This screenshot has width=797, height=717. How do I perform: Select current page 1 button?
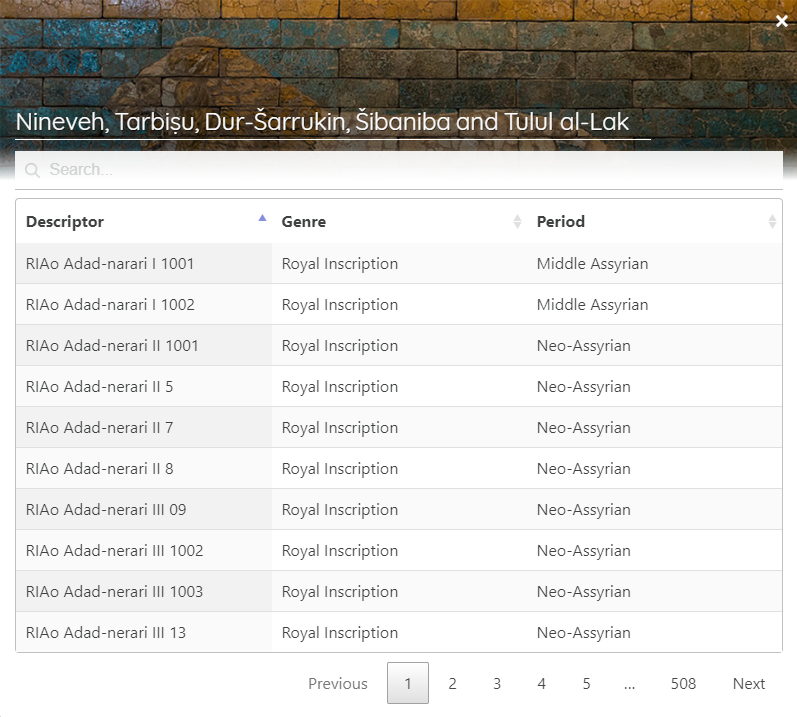(407, 684)
